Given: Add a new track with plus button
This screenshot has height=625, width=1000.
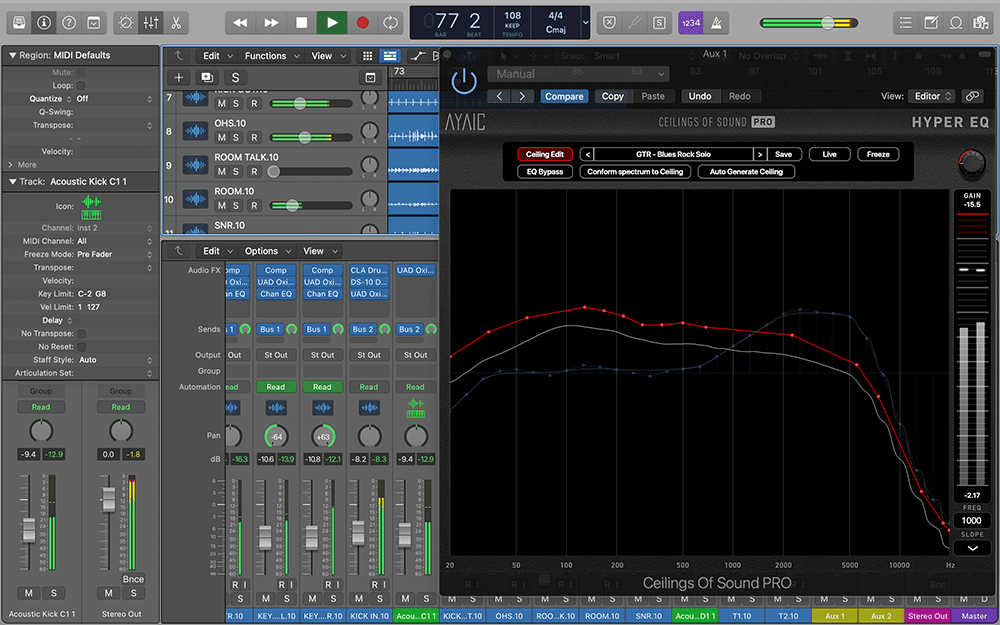Looking at the screenshot, I should (179, 78).
